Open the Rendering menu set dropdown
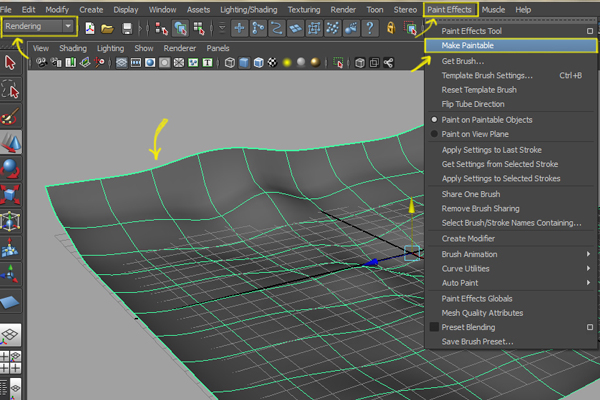The image size is (600, 400). point(39,26)
